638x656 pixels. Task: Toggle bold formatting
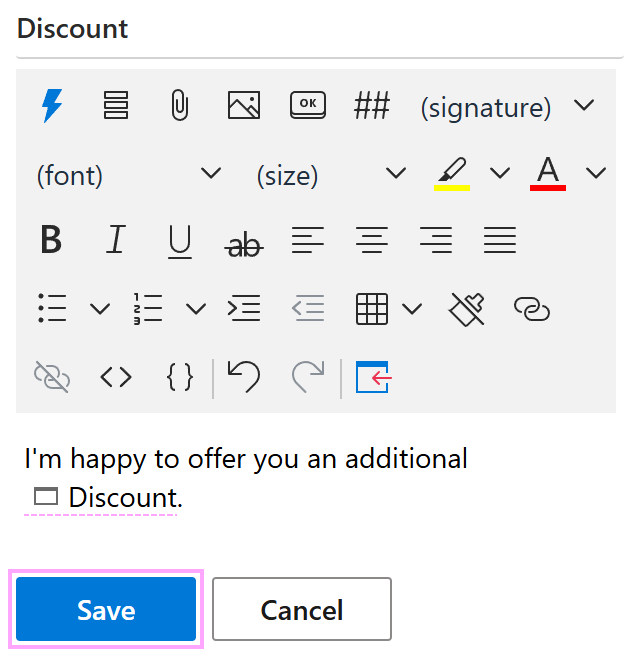(x=51, y=240)
